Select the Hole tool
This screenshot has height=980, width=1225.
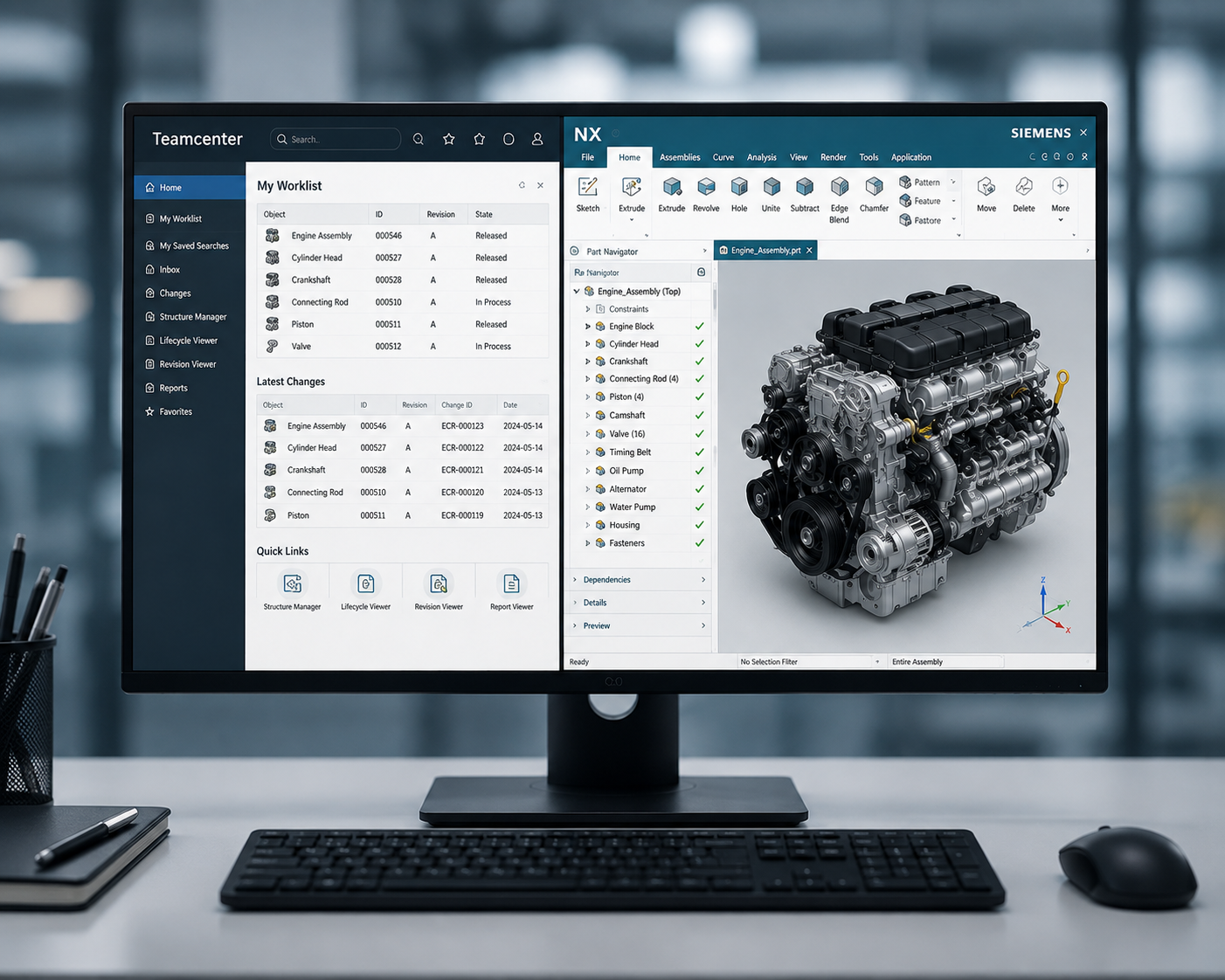739,195
